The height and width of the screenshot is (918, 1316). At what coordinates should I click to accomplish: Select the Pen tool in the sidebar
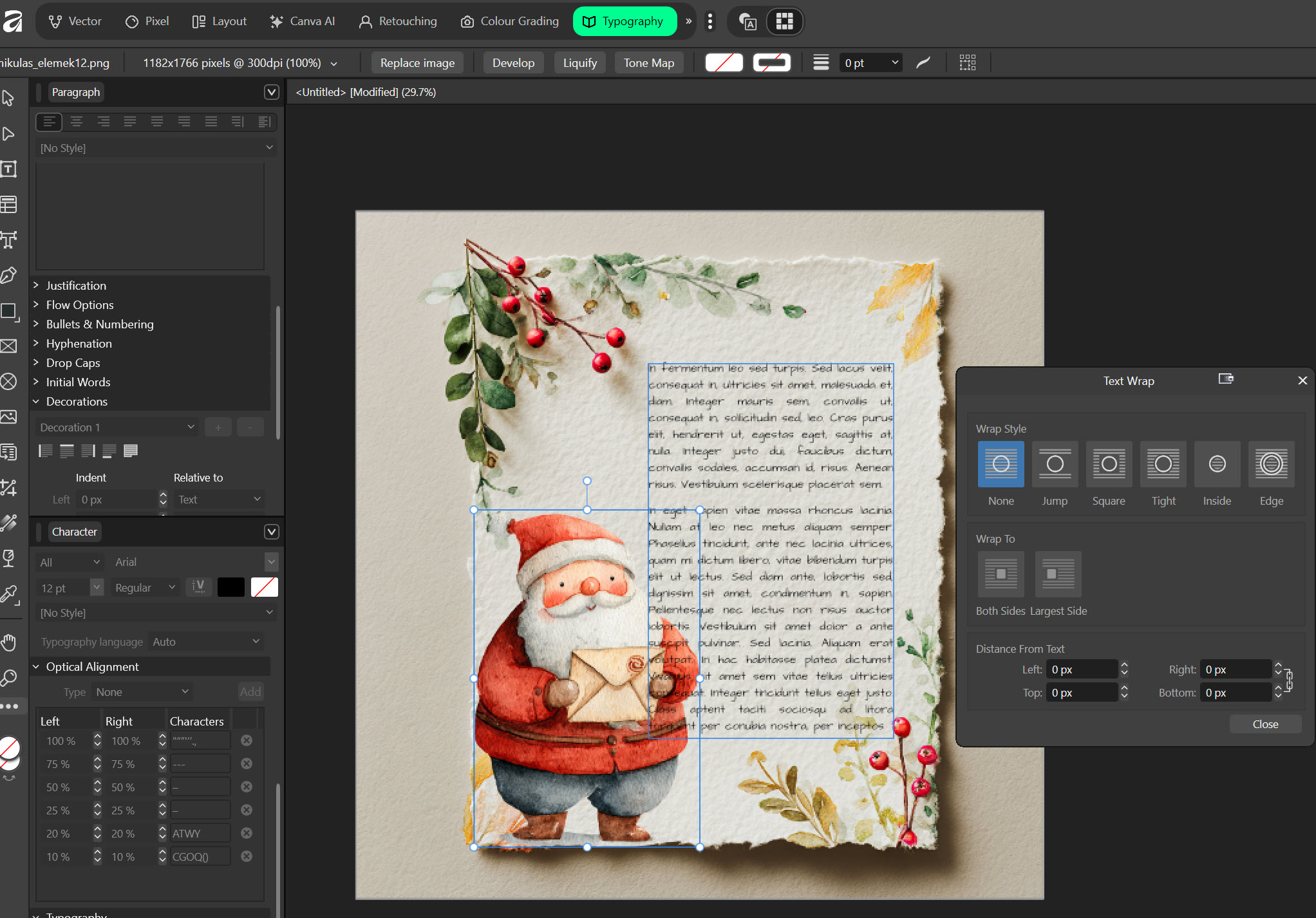(x=9, y=276)
